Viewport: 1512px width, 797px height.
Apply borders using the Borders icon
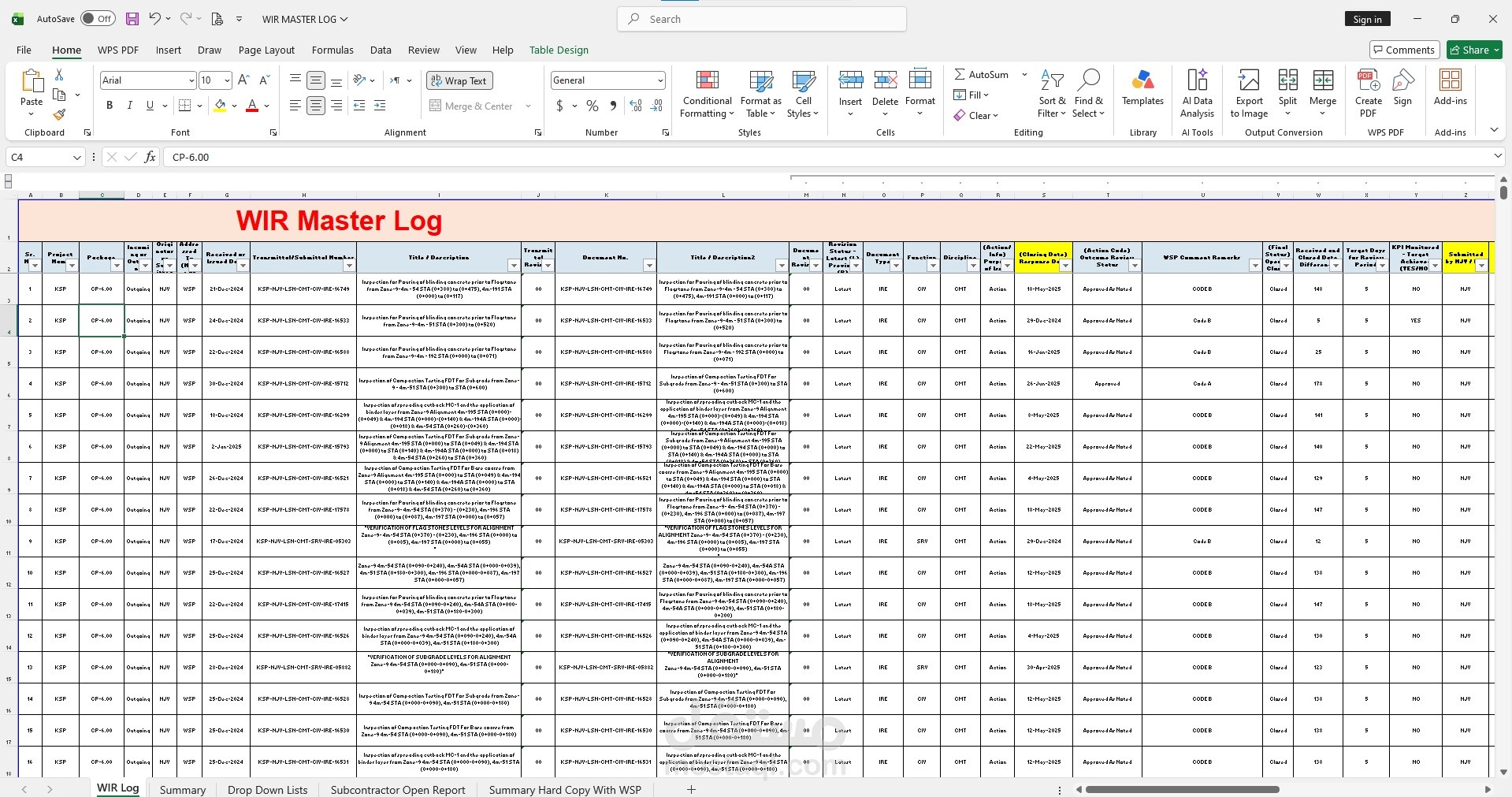185,106
